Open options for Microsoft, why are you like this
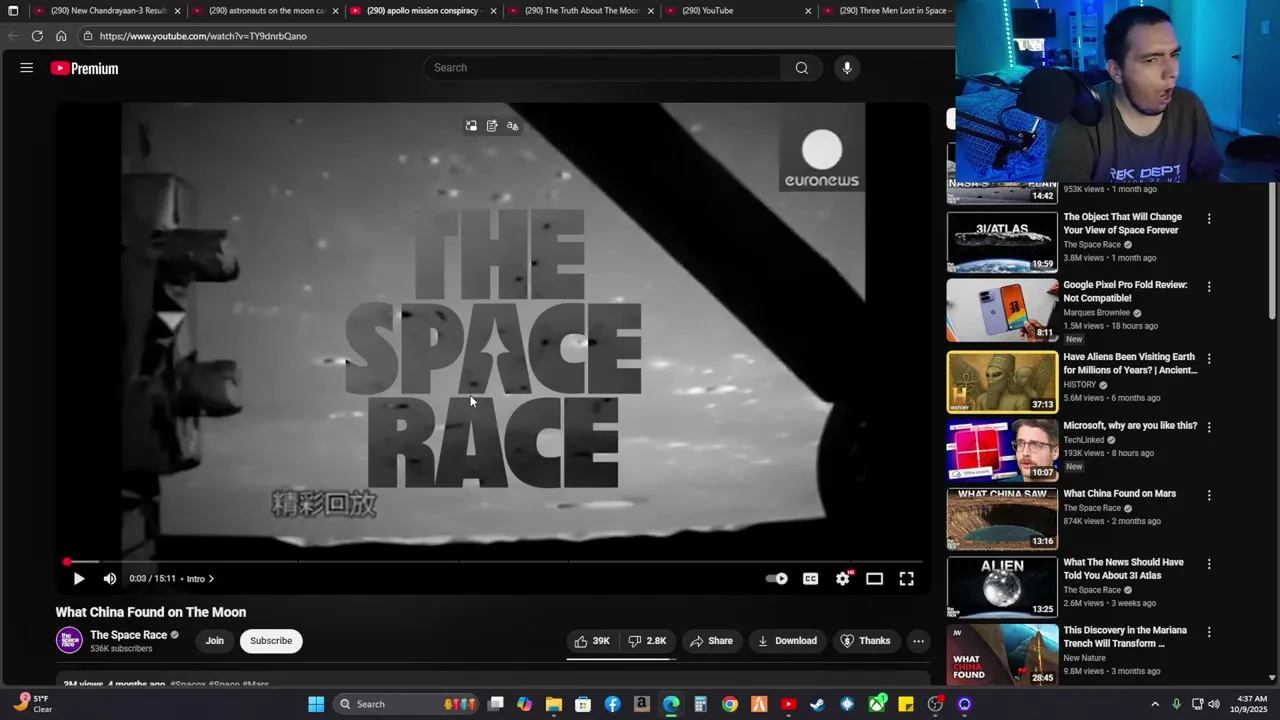Image resolution: width=1280 pixels, height=720 pixels. pyautogui.click(x=1209, y=427)
